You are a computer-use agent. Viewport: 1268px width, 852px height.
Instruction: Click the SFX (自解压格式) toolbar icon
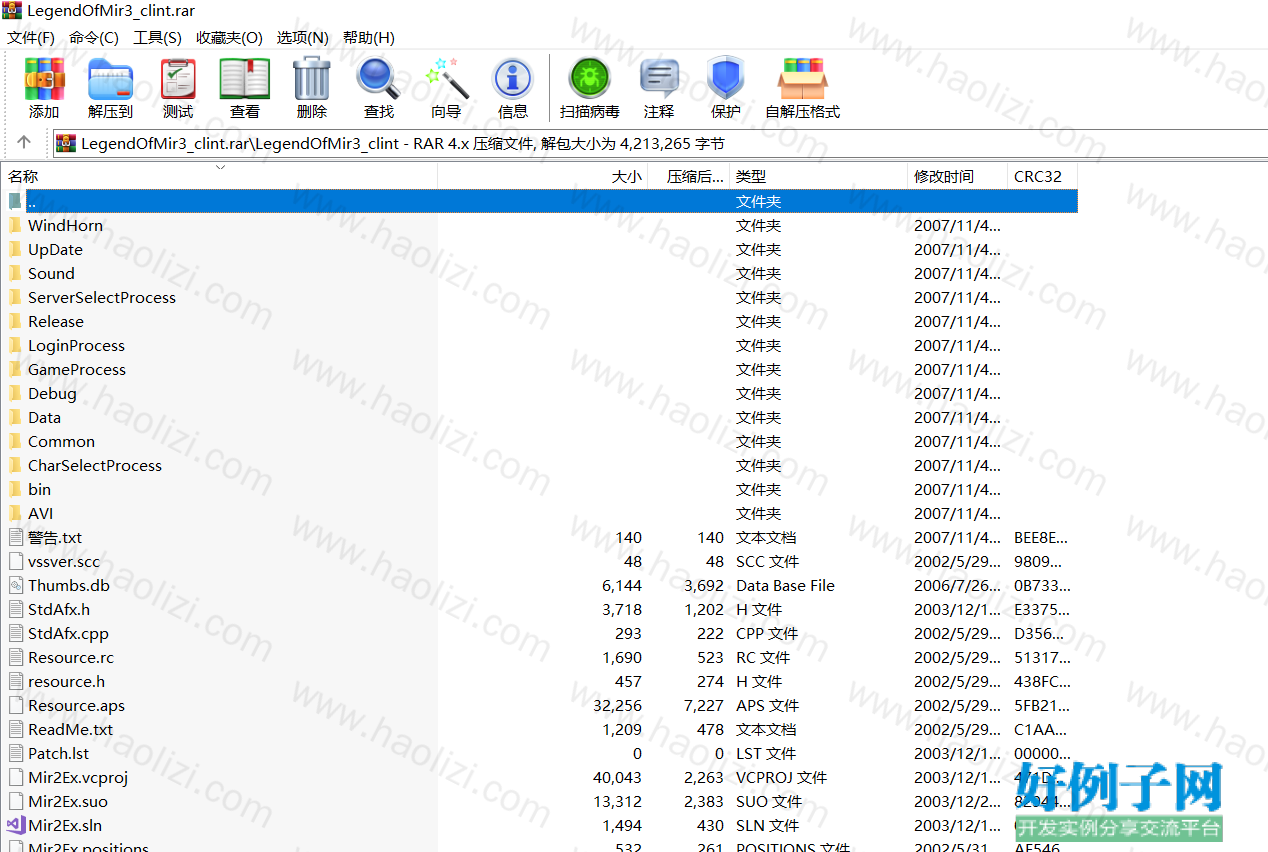click(x=803, y=79)
